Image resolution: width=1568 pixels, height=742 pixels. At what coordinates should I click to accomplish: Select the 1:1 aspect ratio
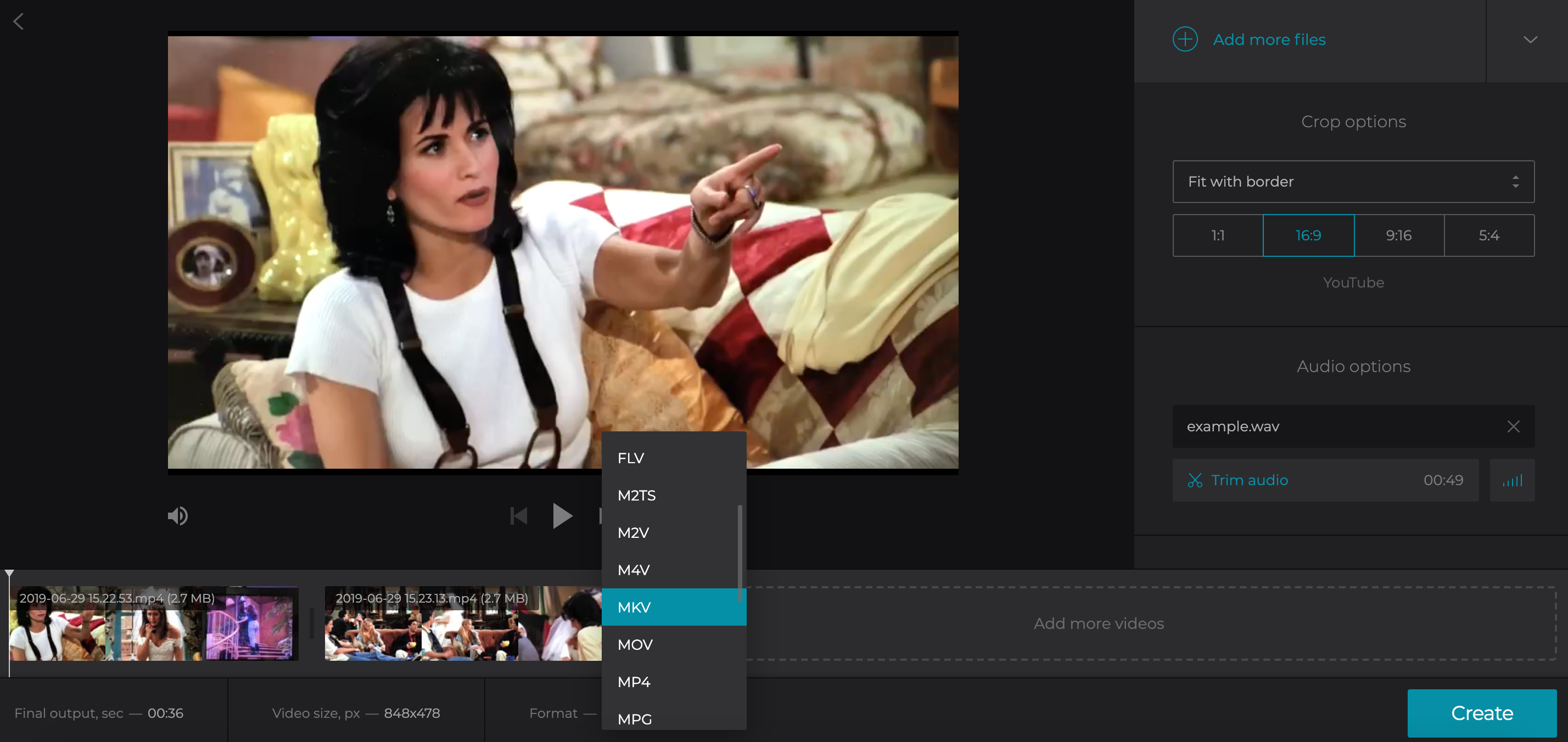pos(1217,235)
